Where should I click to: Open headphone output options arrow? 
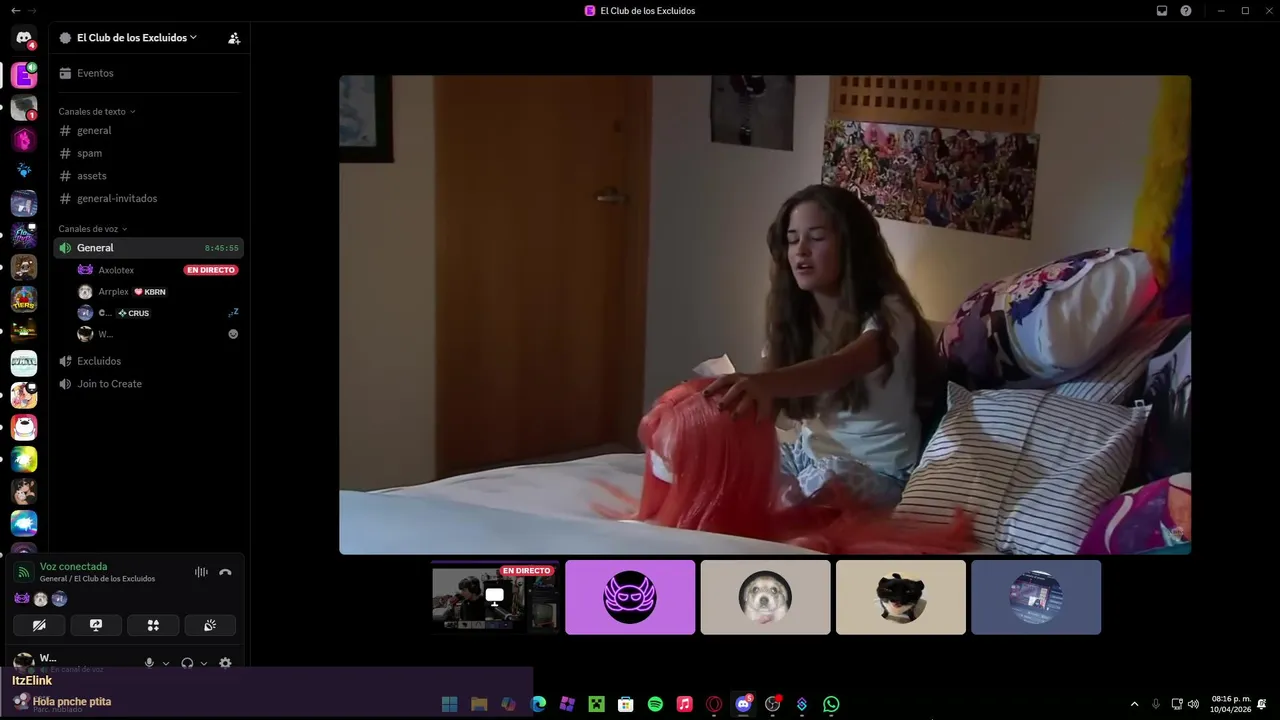coord(204,663)
